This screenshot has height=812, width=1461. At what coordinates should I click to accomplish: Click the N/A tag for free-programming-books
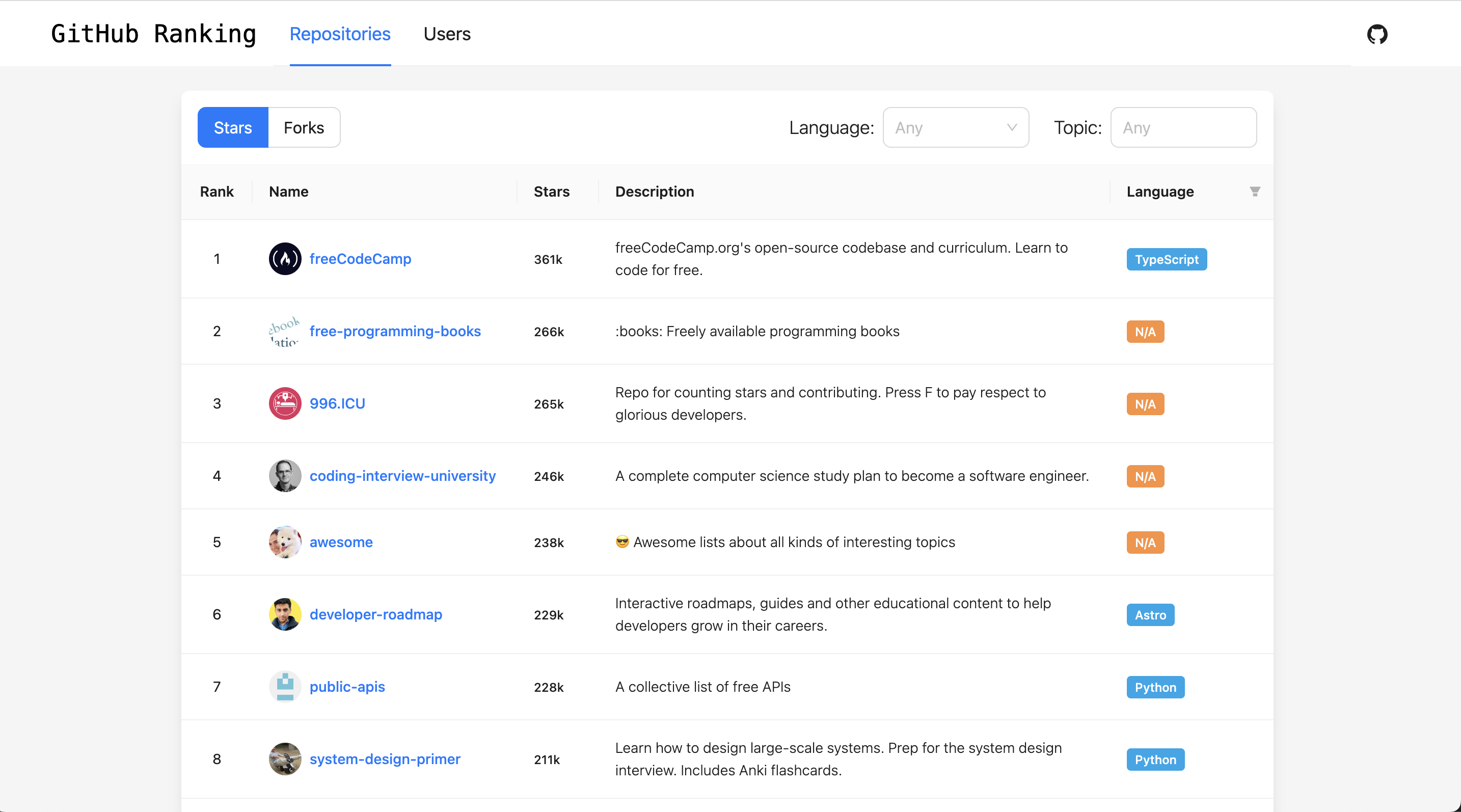1145,332
